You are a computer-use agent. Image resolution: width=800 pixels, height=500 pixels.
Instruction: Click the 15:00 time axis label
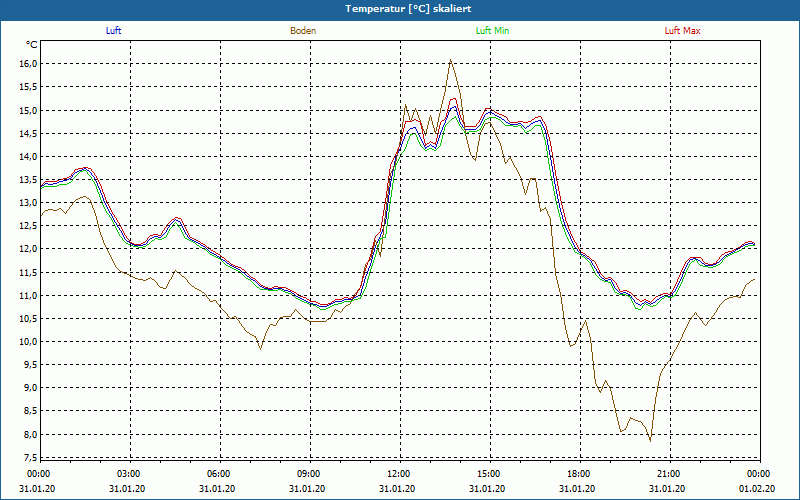(490, 474)
